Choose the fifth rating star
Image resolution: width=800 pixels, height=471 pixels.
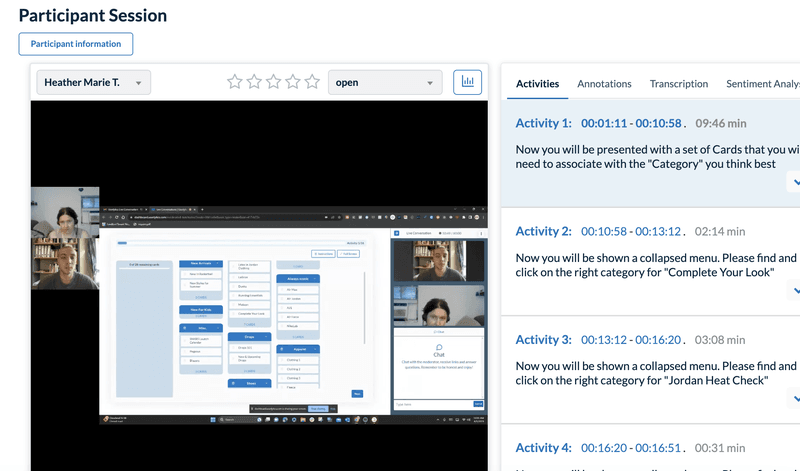(x=312, y=82)
